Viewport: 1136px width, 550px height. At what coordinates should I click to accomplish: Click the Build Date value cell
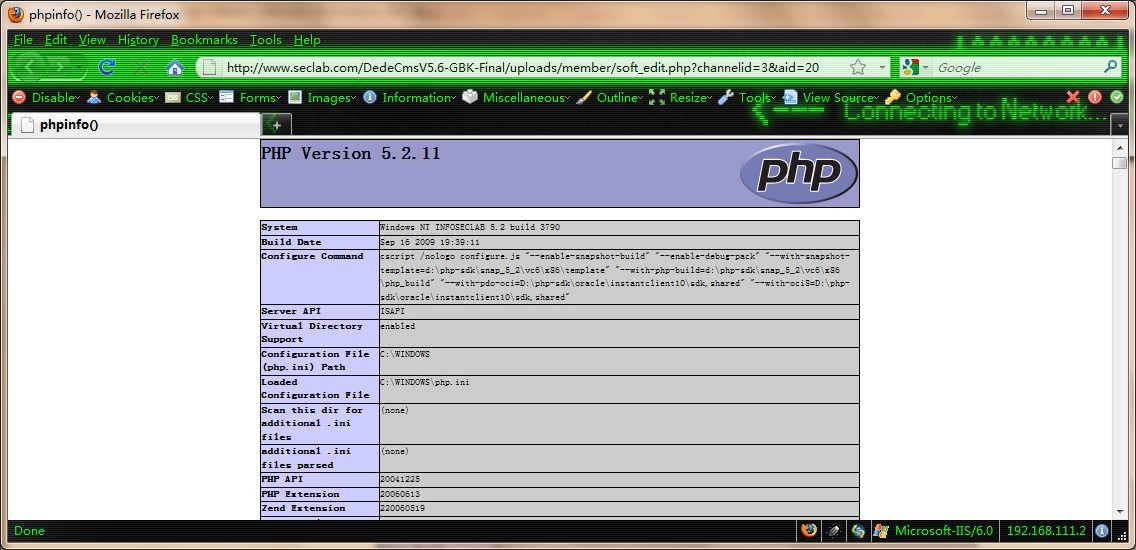pos(619,242)
